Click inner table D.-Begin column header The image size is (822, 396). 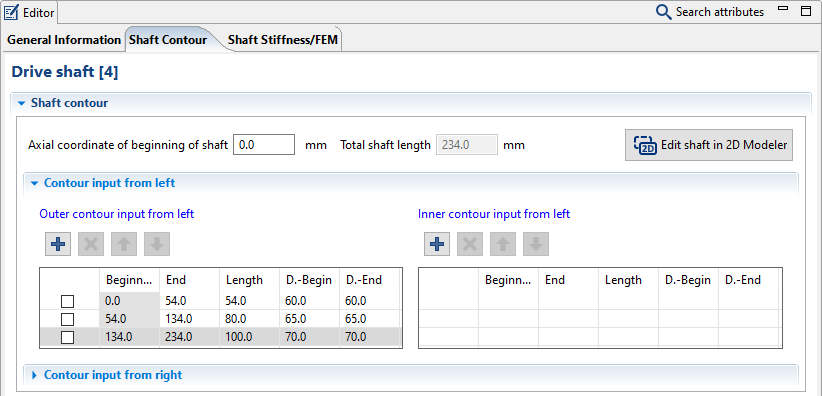[689, 280]
